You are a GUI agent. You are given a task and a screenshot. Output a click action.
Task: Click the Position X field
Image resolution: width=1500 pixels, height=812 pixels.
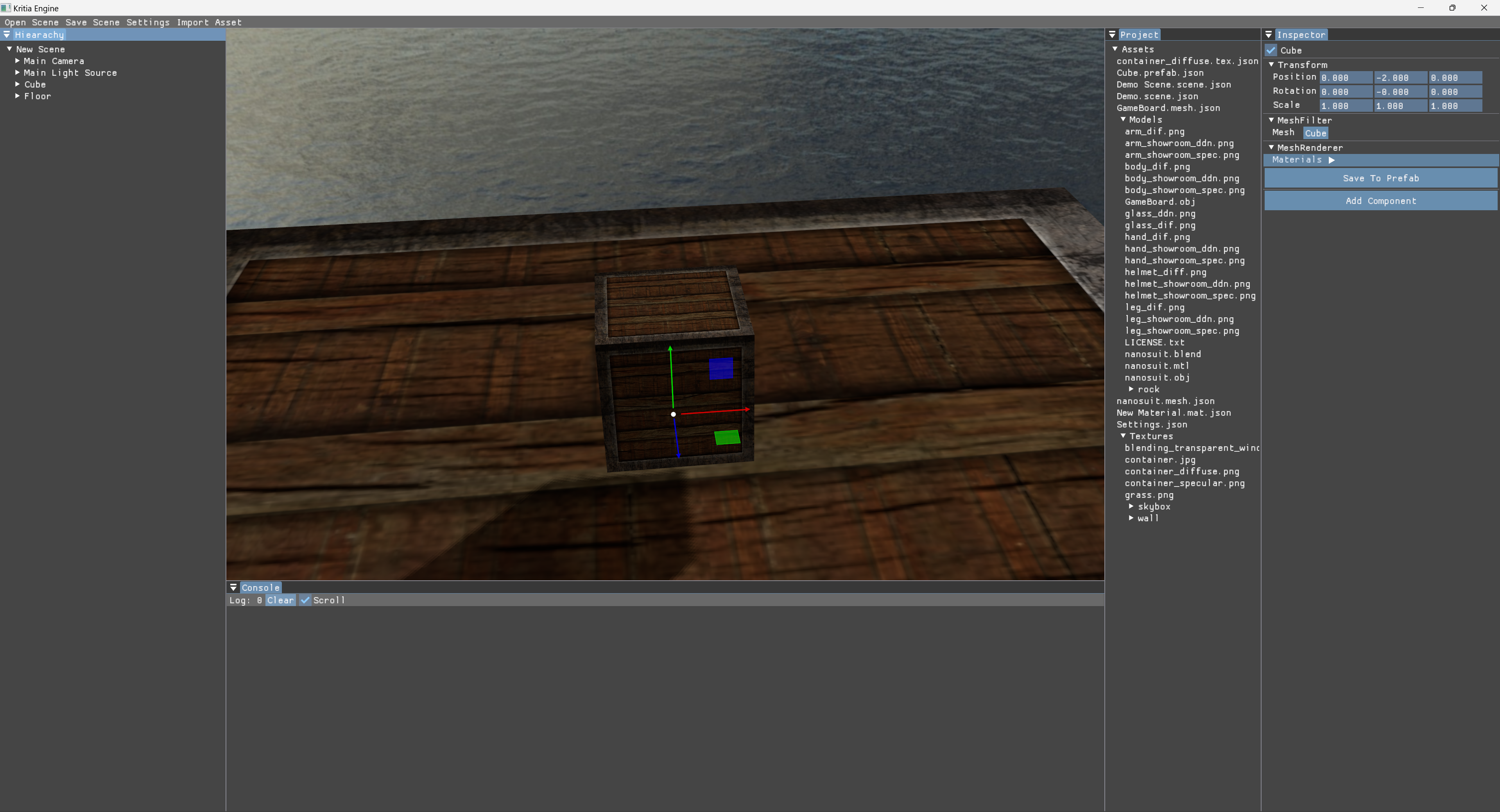coord(1346,78)
